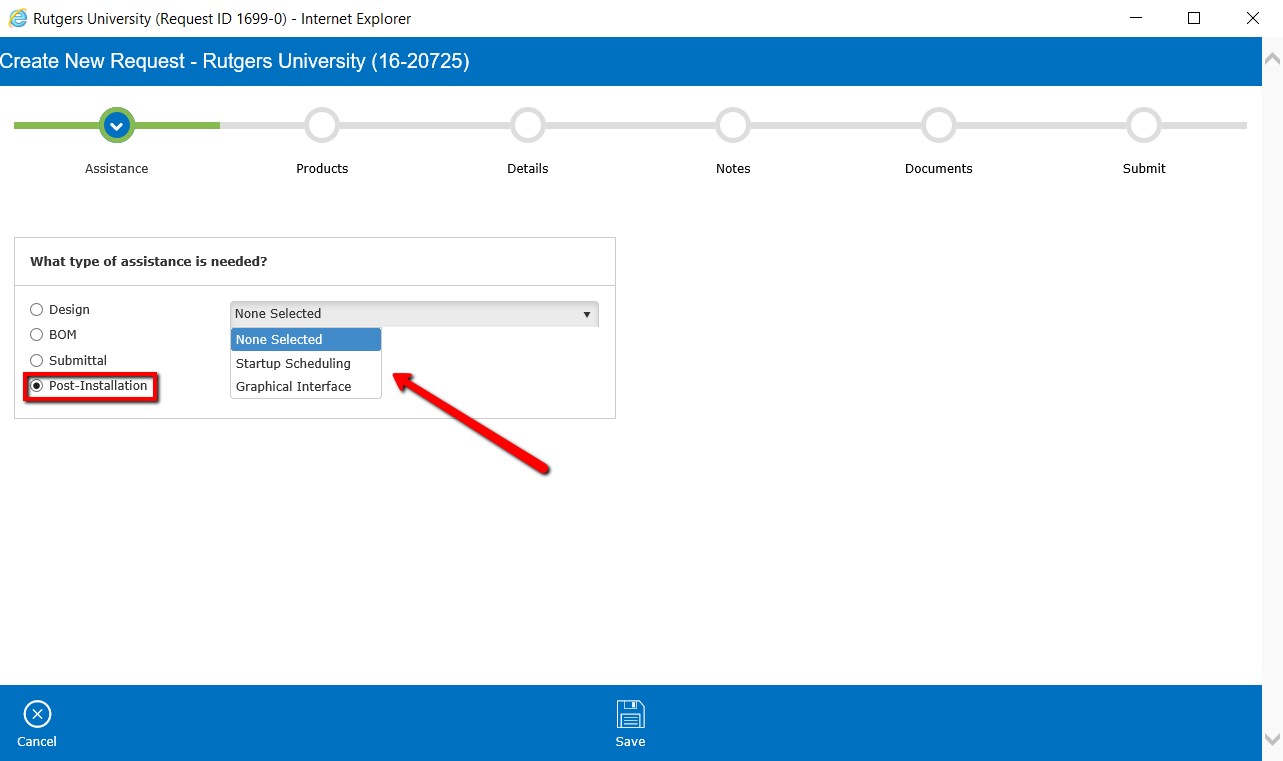The width and height of the screenshot is (1283, 761).
Task: Click the Cancel circle-X icon
Action: point(37,714)
